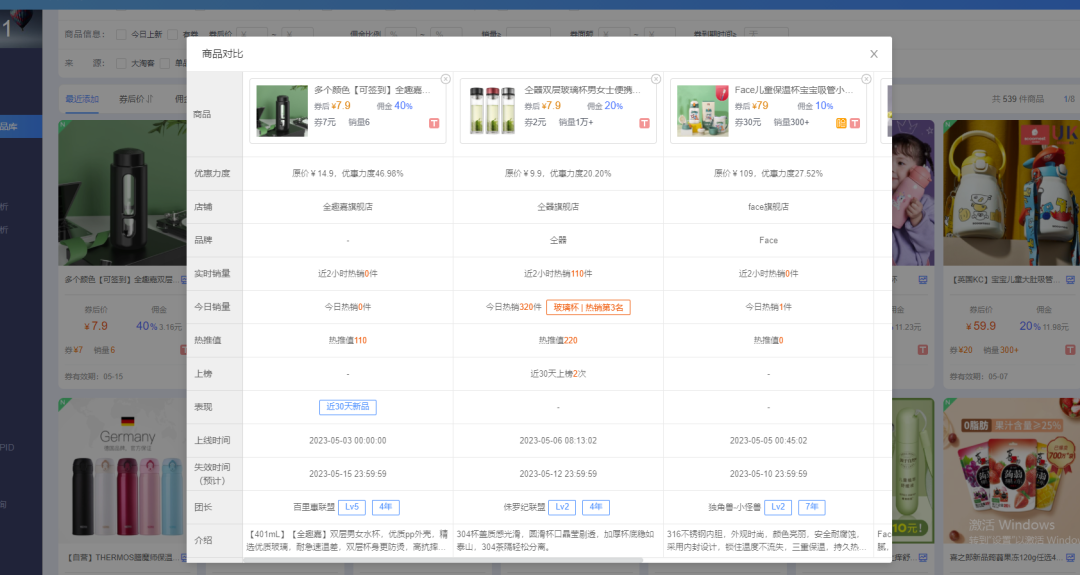Open title Face儿童保温杯宝宝吸管
The width and height of the screenshot is (1080, 575).
793,90
